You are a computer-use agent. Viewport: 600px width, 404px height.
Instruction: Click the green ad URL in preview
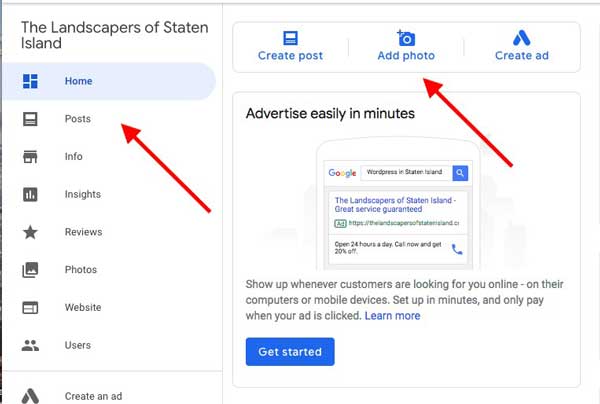click(x=404, y=223)
